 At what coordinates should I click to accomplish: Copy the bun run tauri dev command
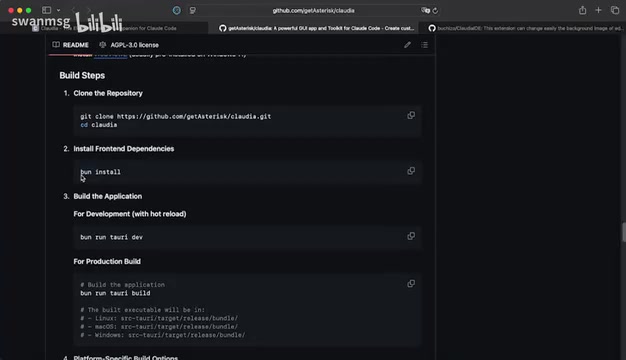coord(411,236)
